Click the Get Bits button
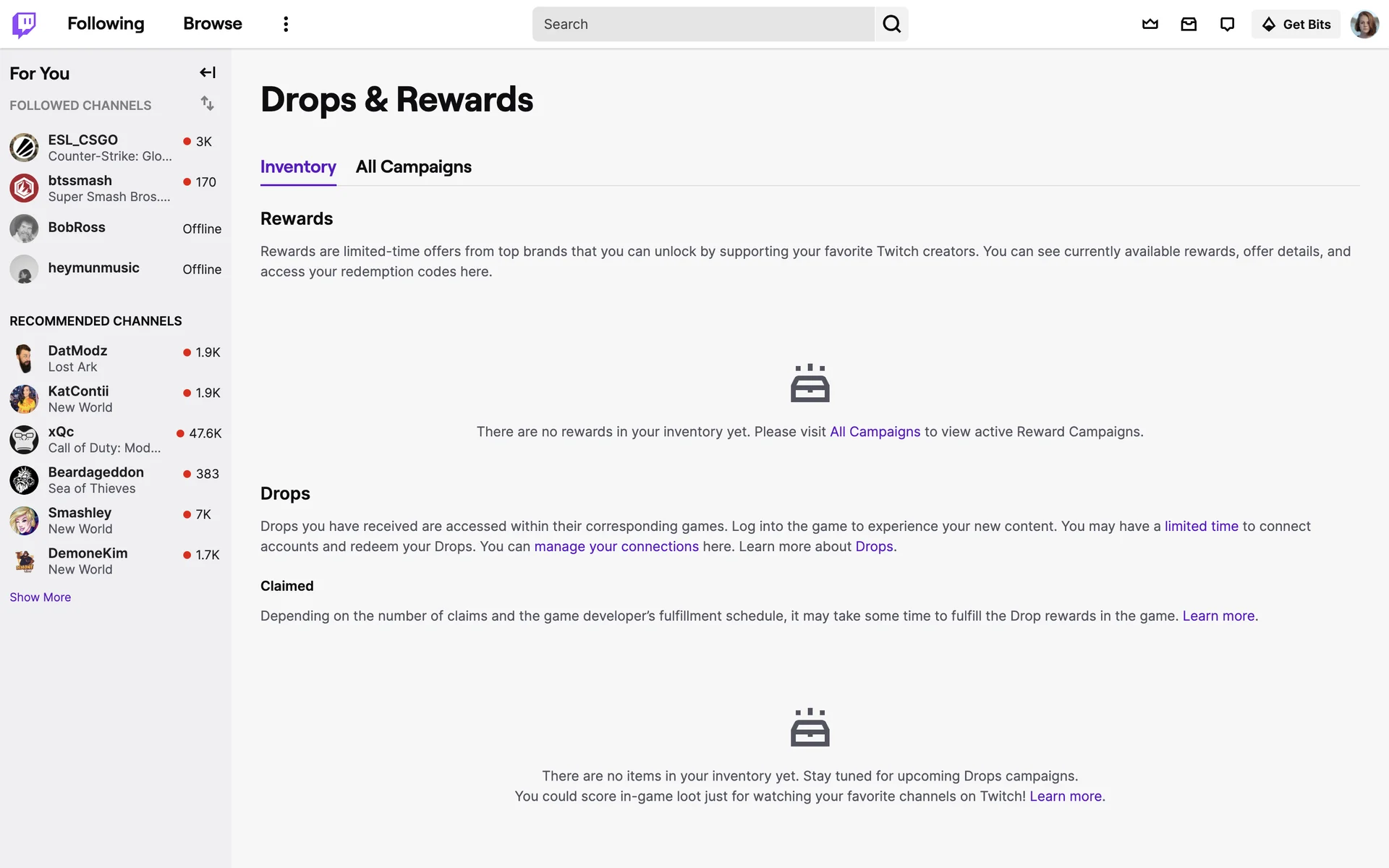The height and width of the screenshot is (868, 1389). click(x=1296, y=25)
